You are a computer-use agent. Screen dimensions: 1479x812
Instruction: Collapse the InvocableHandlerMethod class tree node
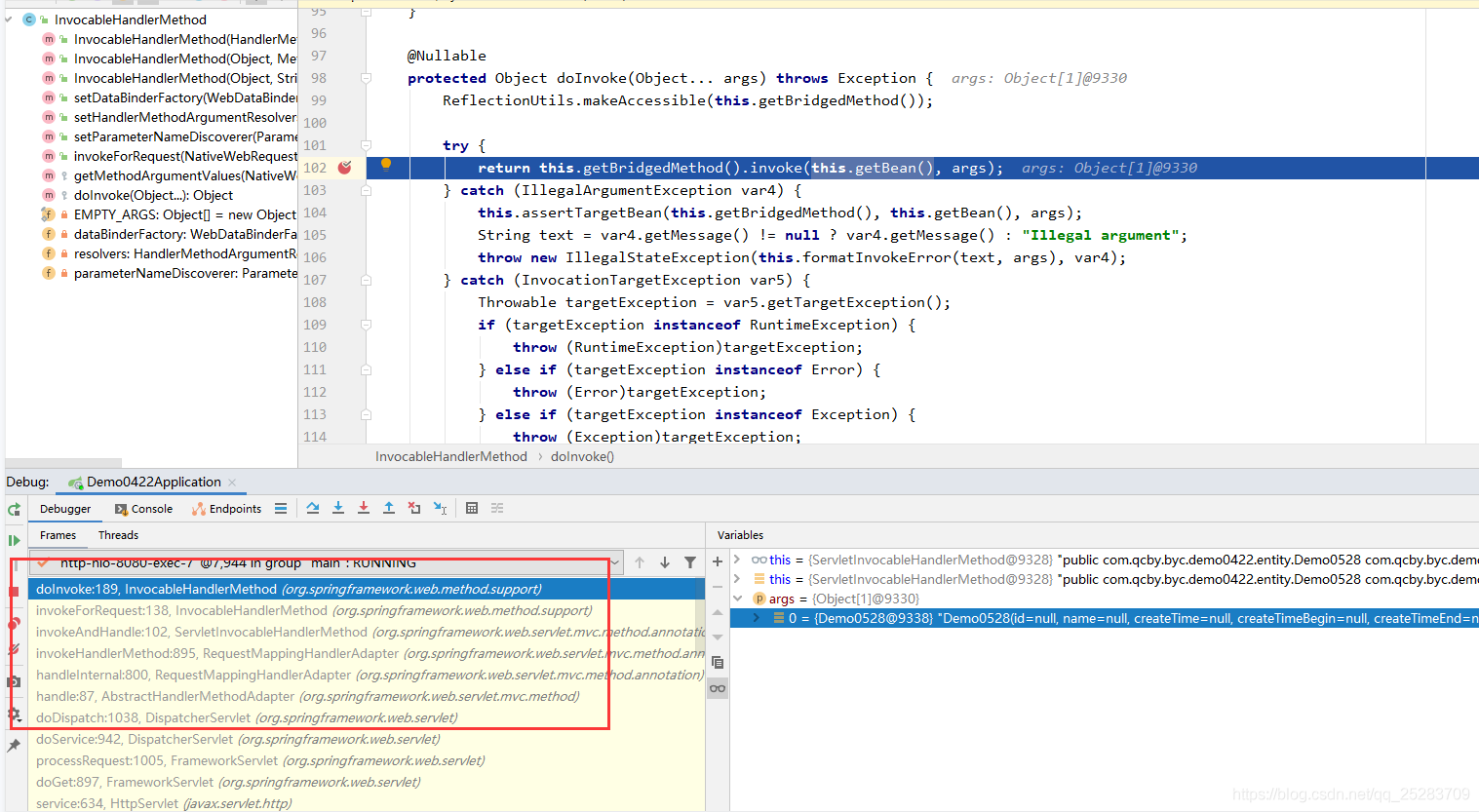point(9,19)
